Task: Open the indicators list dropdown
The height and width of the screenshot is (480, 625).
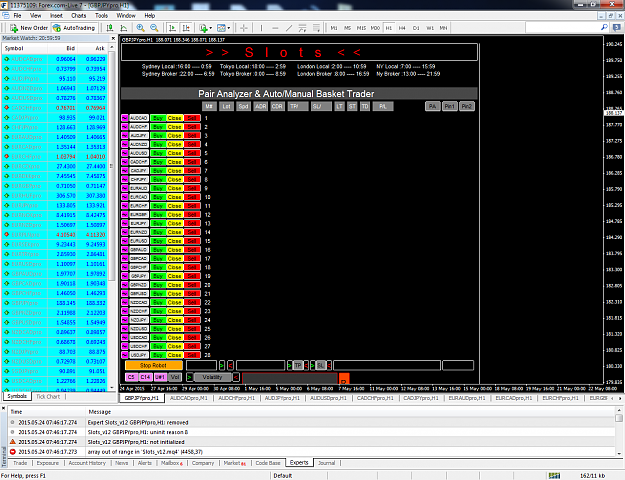Action: [x=206, y=28]
